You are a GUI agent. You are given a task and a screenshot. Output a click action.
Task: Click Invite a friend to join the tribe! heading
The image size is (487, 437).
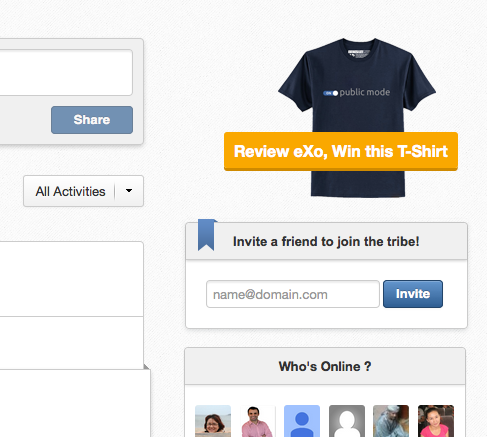tap(326, 241)
